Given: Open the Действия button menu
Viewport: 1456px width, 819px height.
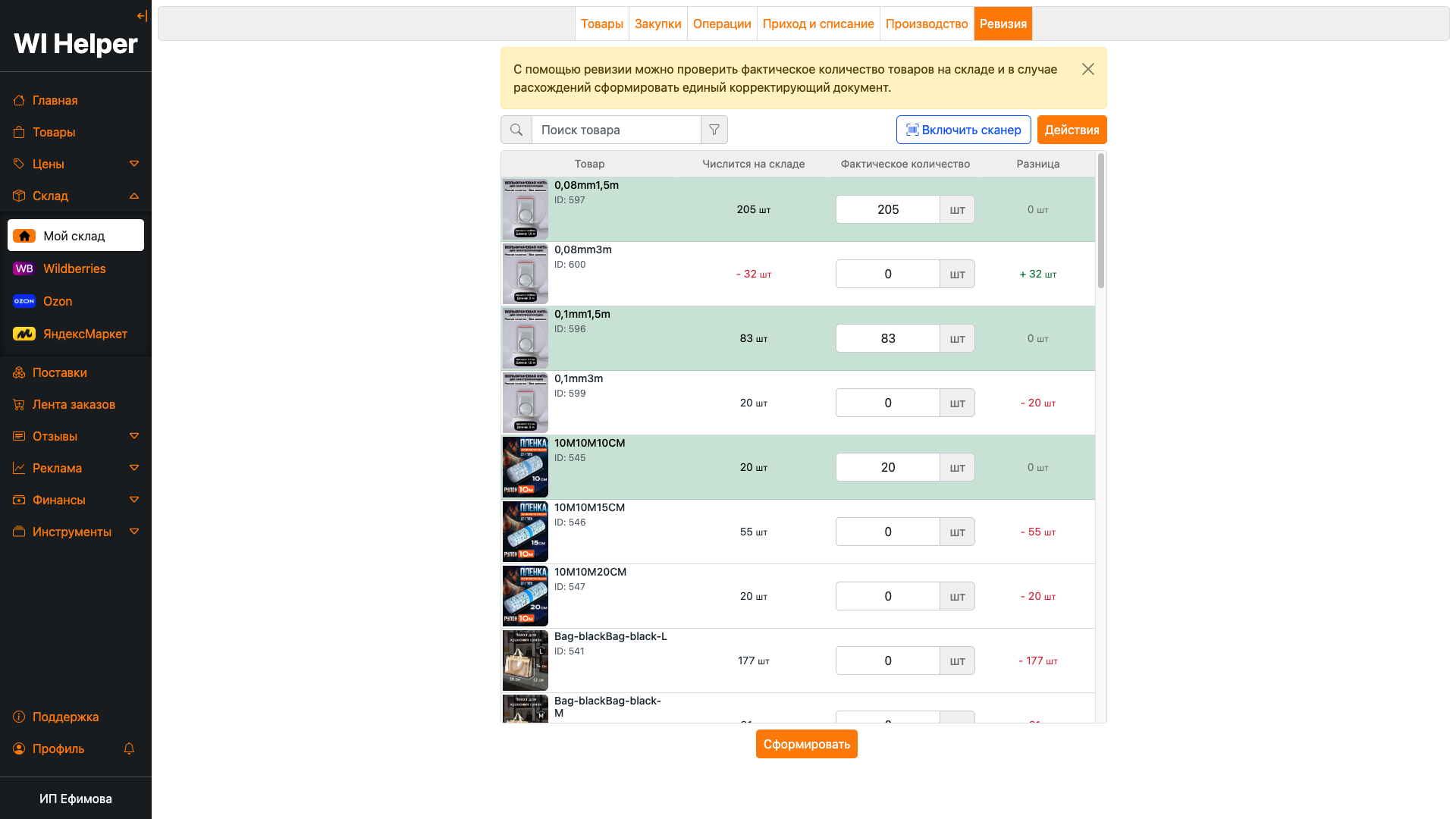Looking at the screenshot, I should [1071, 130].
